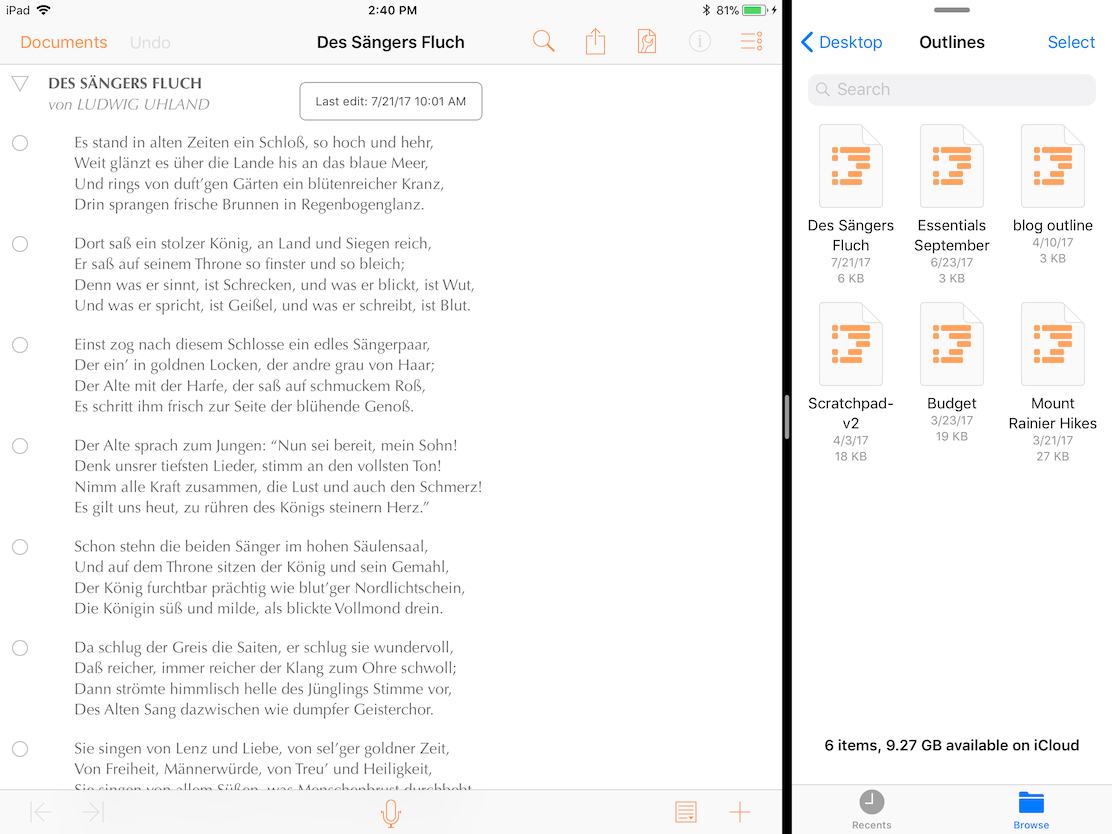Open the document styles wrench icon

point(647,42)
